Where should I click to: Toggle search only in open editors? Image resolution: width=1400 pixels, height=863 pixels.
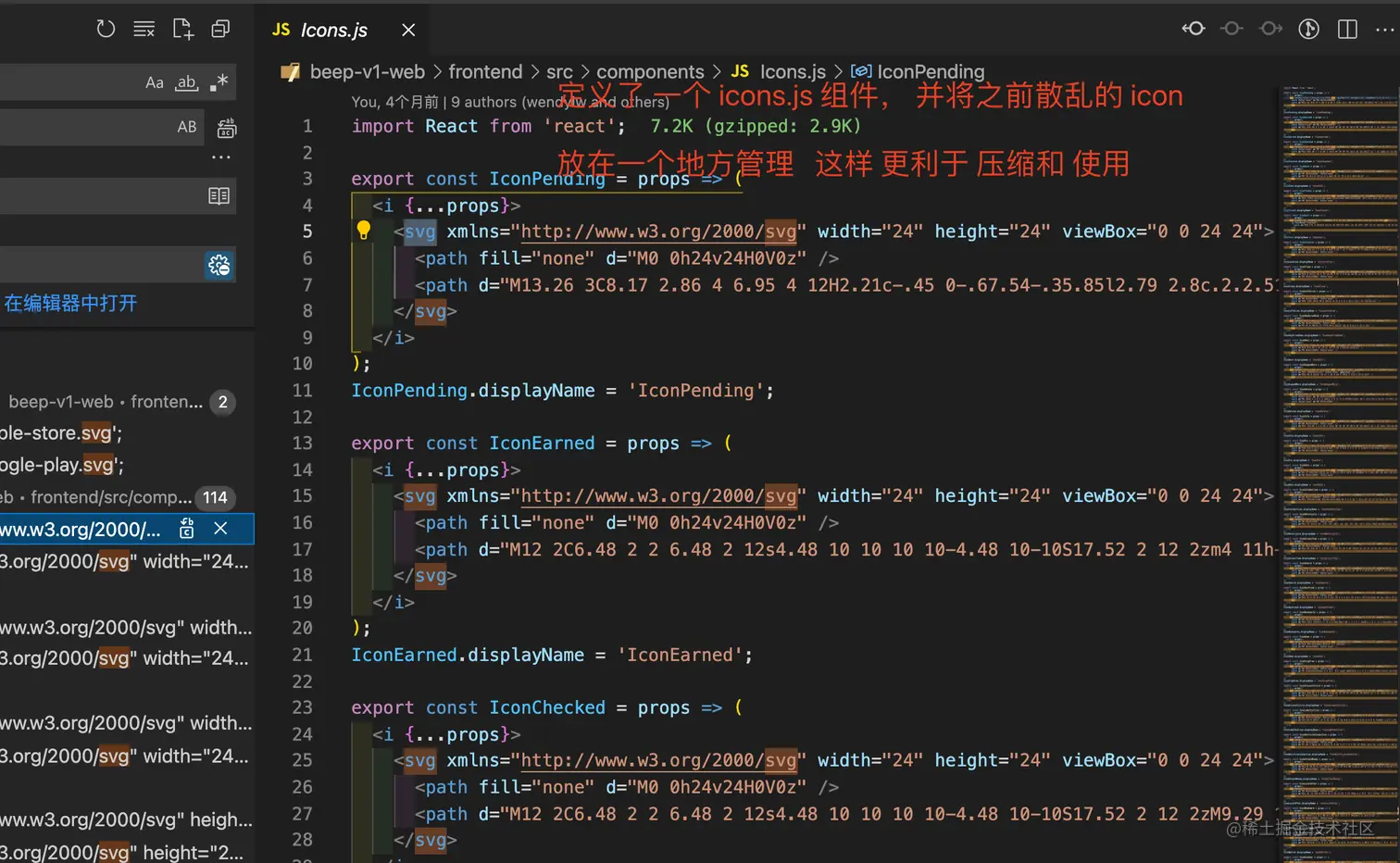click(219, 195)
